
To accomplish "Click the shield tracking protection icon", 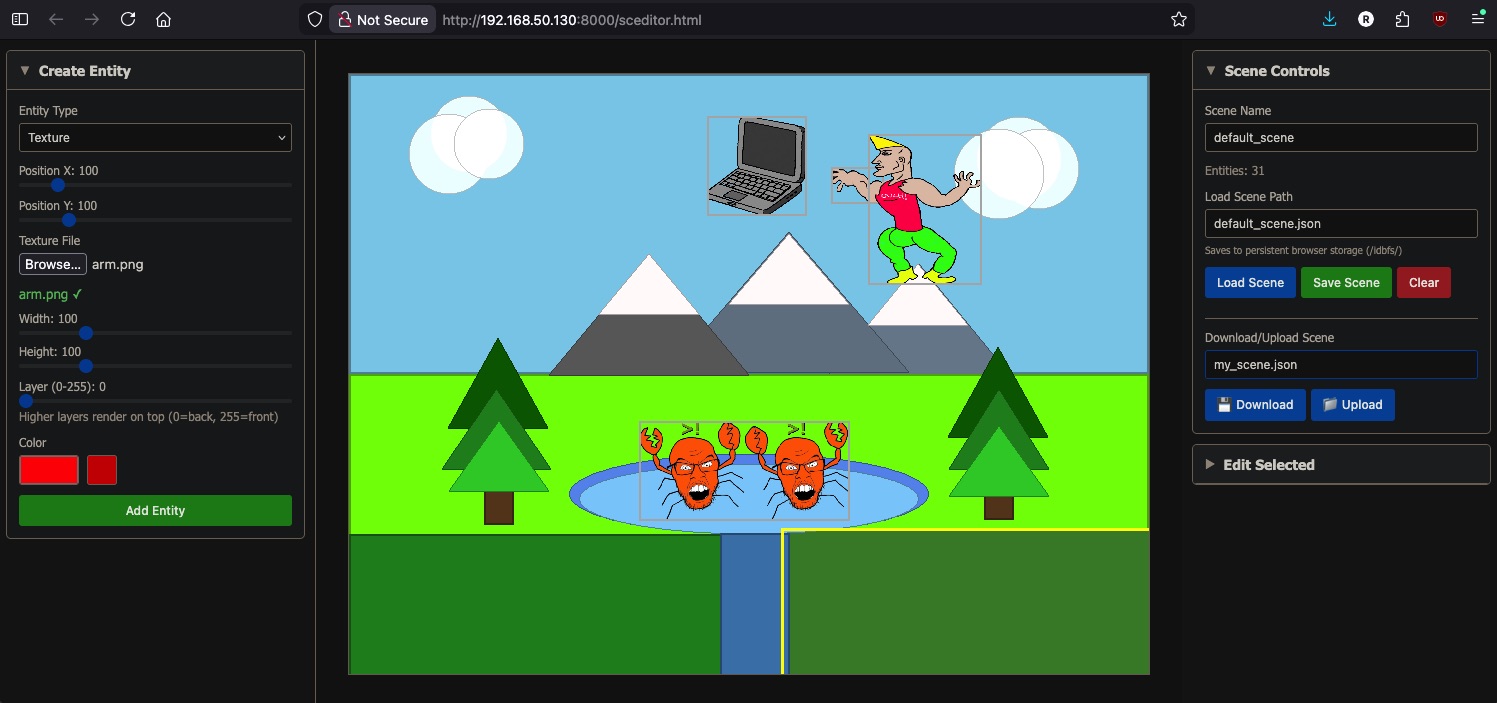I will [x=315, y=19].
